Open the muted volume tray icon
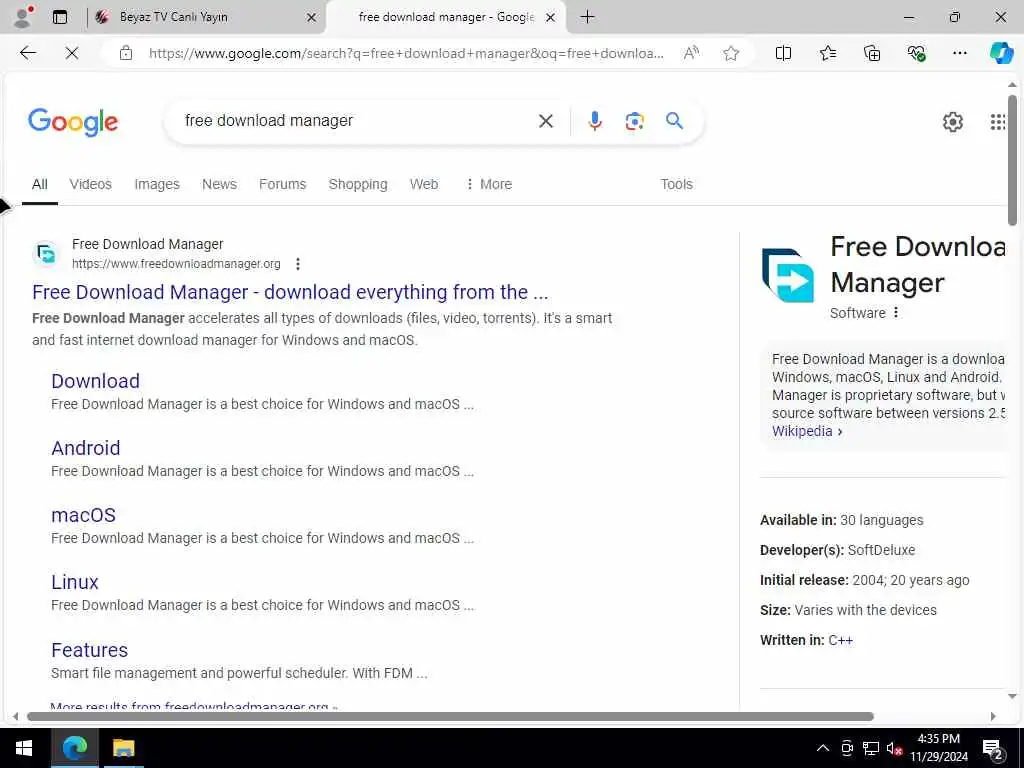The width and height of the screenshot is (1024, 768). (x=895, y=748)
